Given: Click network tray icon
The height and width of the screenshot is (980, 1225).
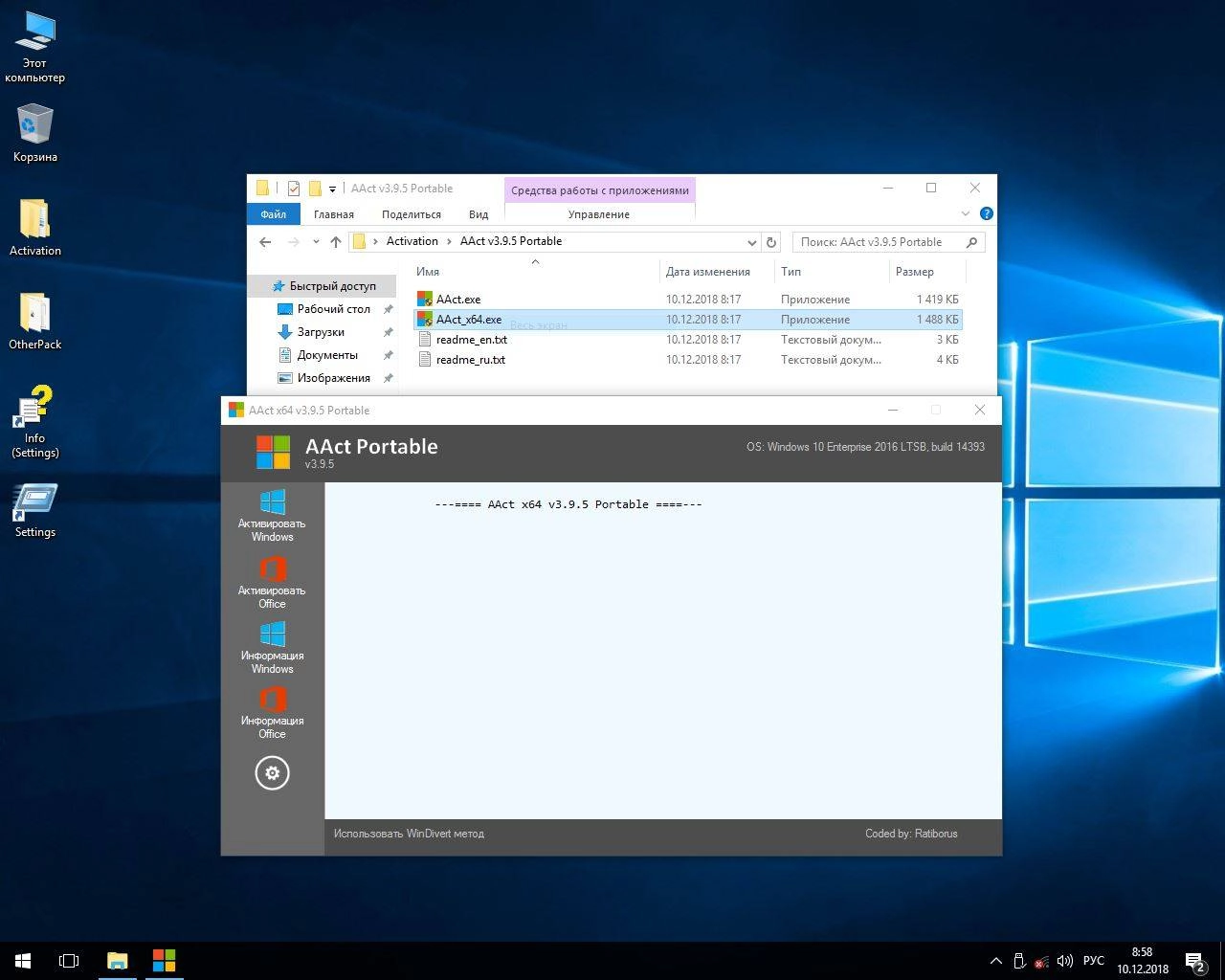Looking at the screenshot, I should (1040, 962).
